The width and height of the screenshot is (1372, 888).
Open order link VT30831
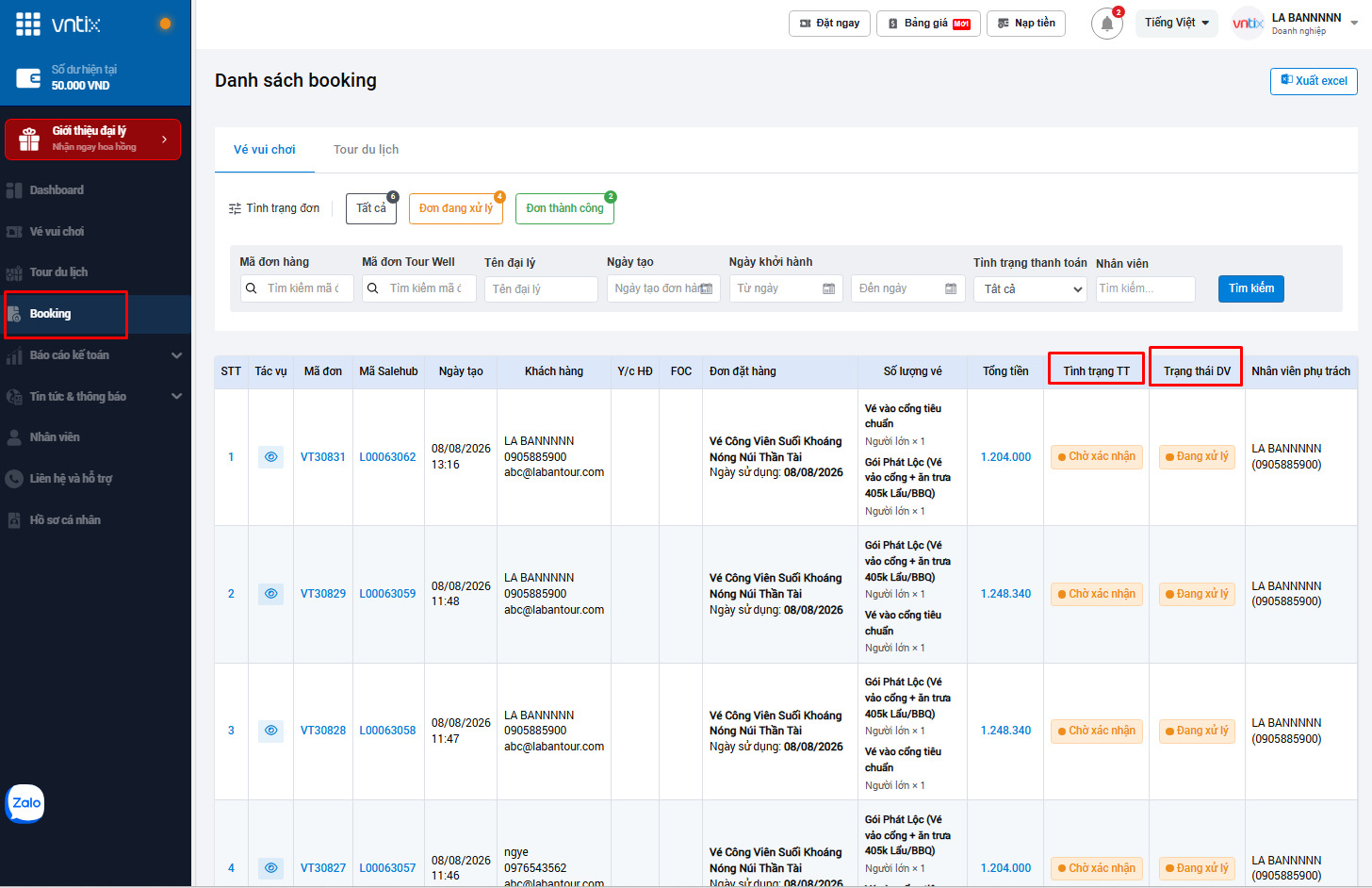[x=323, y=457]
